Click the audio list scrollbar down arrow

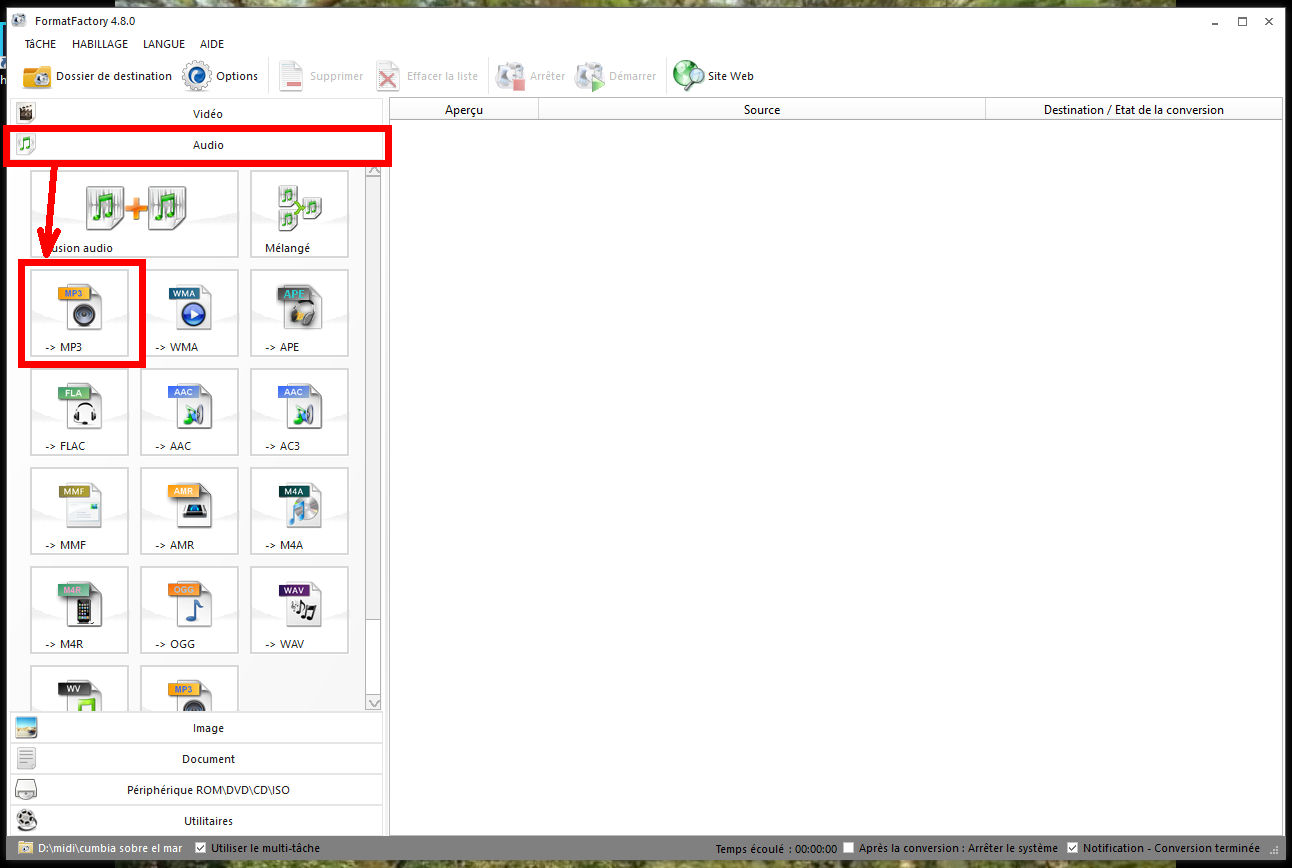pyautogui.click(x=374, y=703)
